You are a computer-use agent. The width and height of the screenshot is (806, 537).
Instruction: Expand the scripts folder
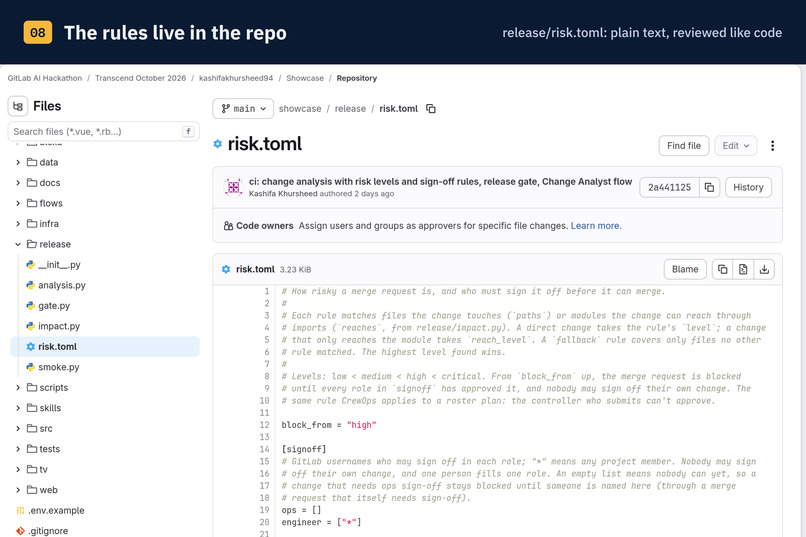point(18,387)
